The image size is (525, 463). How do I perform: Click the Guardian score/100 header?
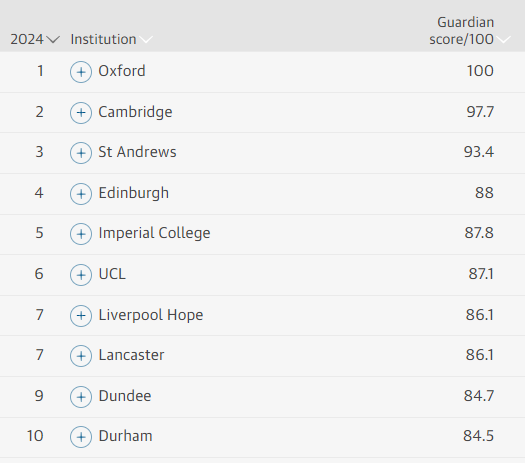pyautogui.click(x=461, y=31)
